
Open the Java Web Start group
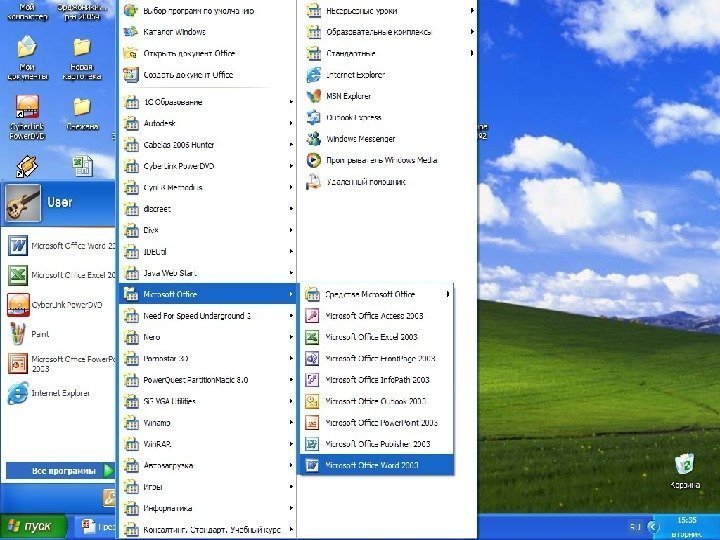pyautogui.click(x=208, y=273)
